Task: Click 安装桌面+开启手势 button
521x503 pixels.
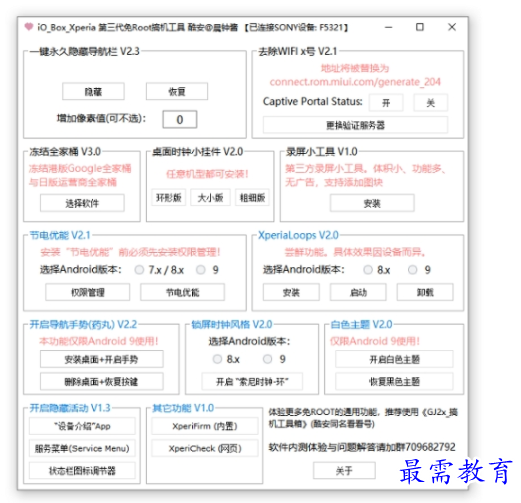Action: coord(102,359)
